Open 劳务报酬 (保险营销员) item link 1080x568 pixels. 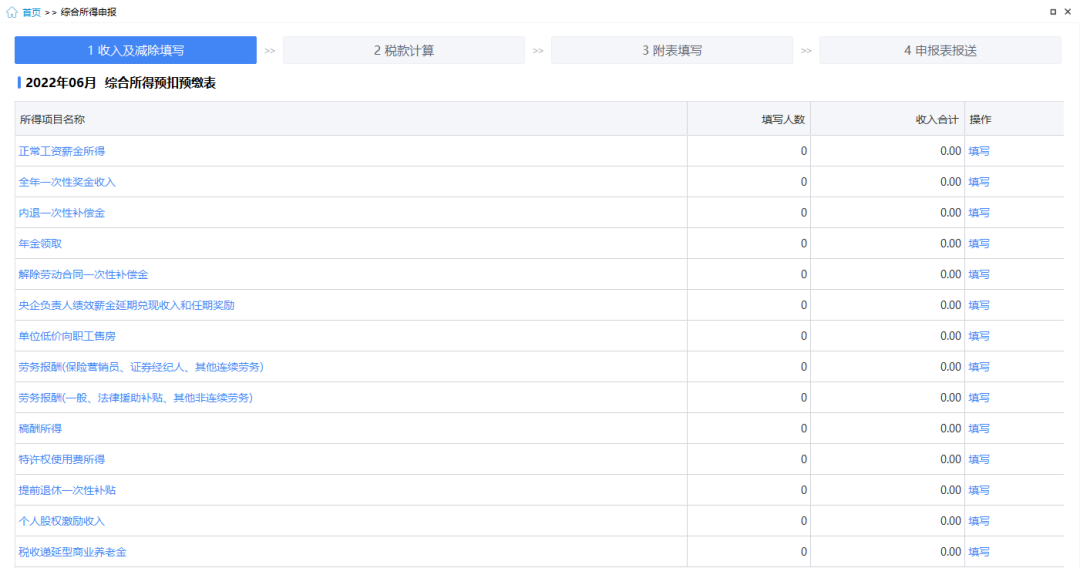[141, 367]
